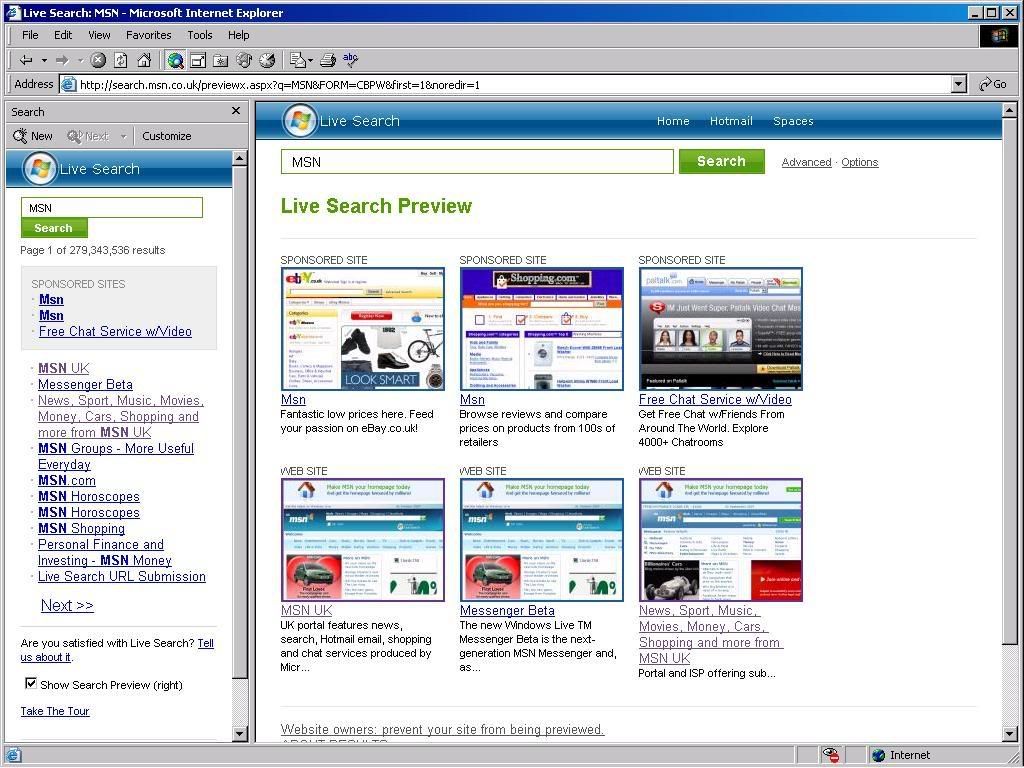
Task: Click the blocked cookie privacy status icon
Action: coord(831,755)
